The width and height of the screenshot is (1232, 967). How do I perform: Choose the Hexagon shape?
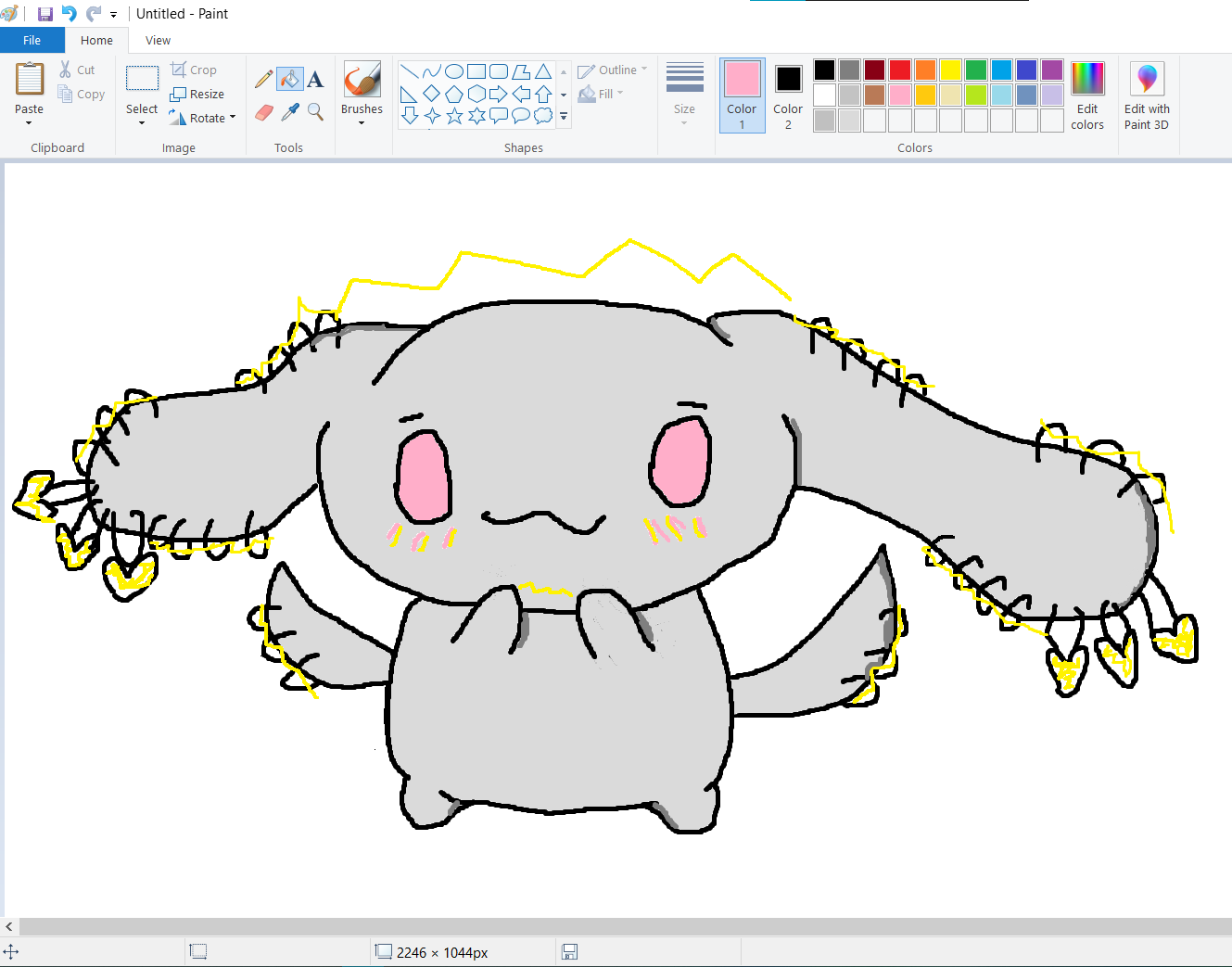476,94
